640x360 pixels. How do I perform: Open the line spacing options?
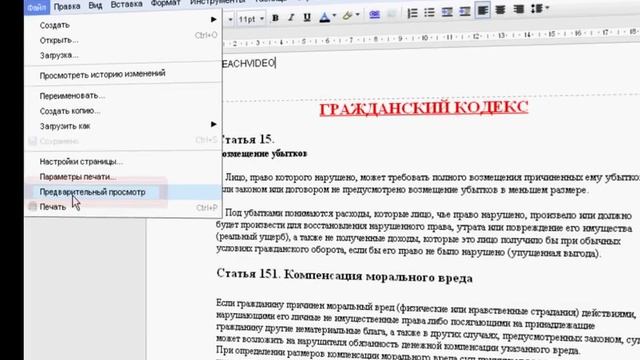[x=539, y=8]
